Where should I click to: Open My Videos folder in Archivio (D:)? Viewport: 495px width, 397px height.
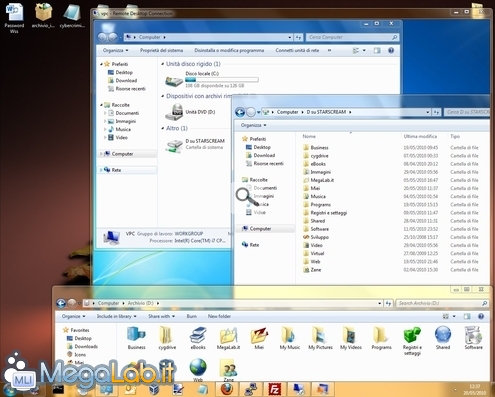click(351, 338)
